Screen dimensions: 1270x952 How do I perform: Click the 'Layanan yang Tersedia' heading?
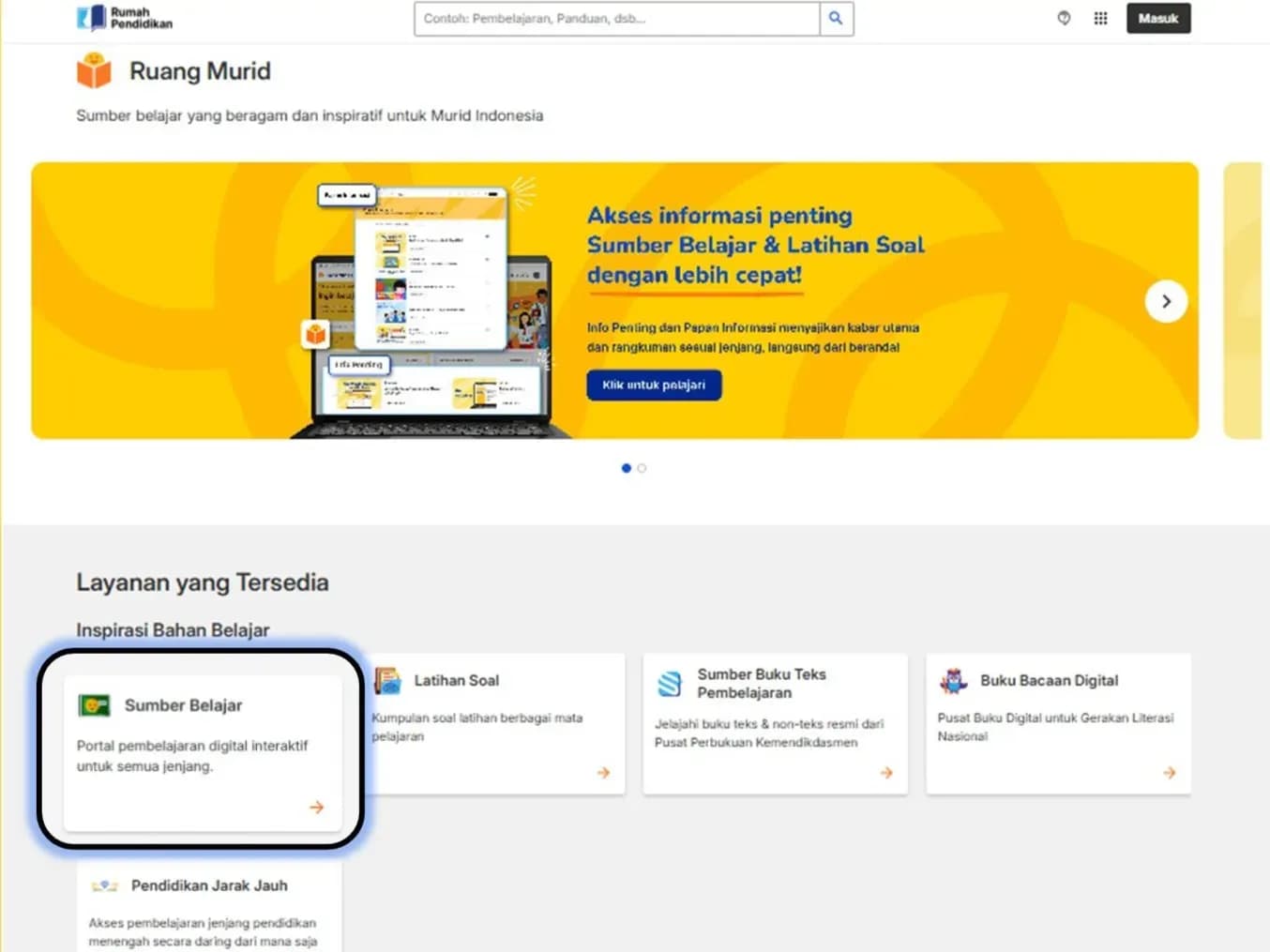click(203, 582)
